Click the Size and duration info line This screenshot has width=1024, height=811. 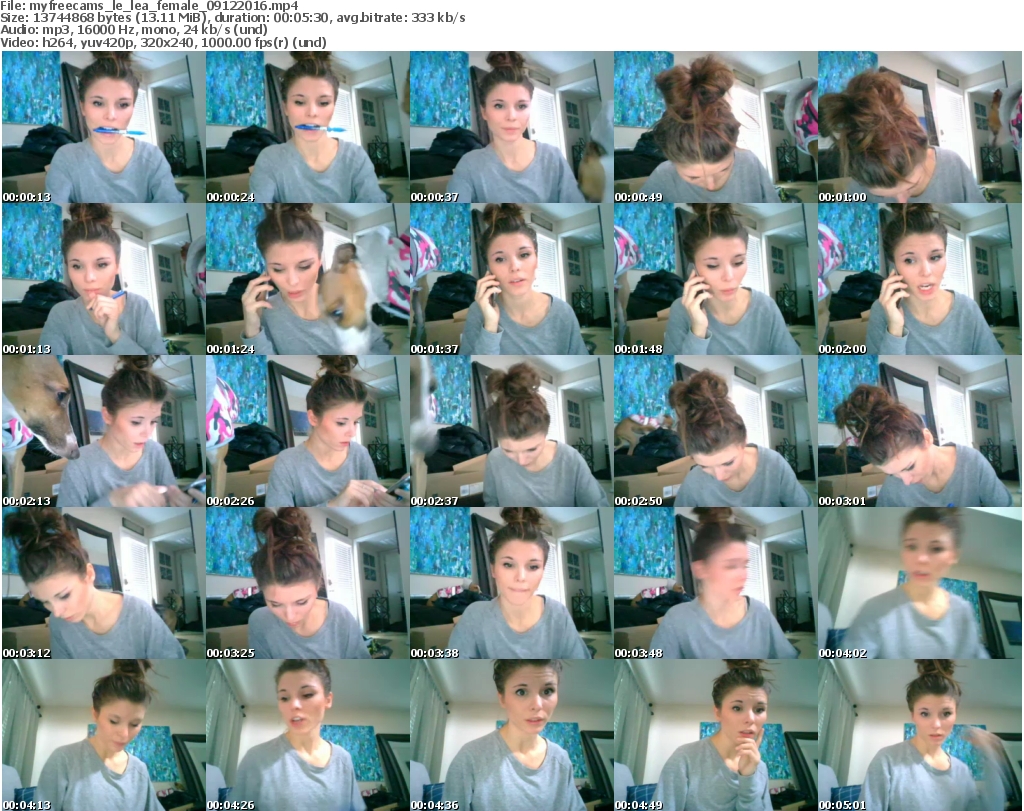[233, 18]
